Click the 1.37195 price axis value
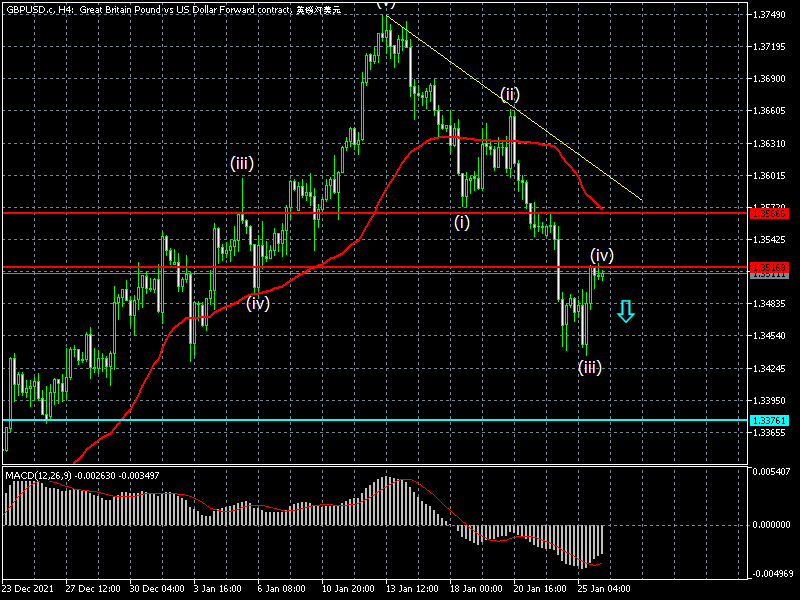The width and height of the screenshot is (800, 600). tap(769, 47)
